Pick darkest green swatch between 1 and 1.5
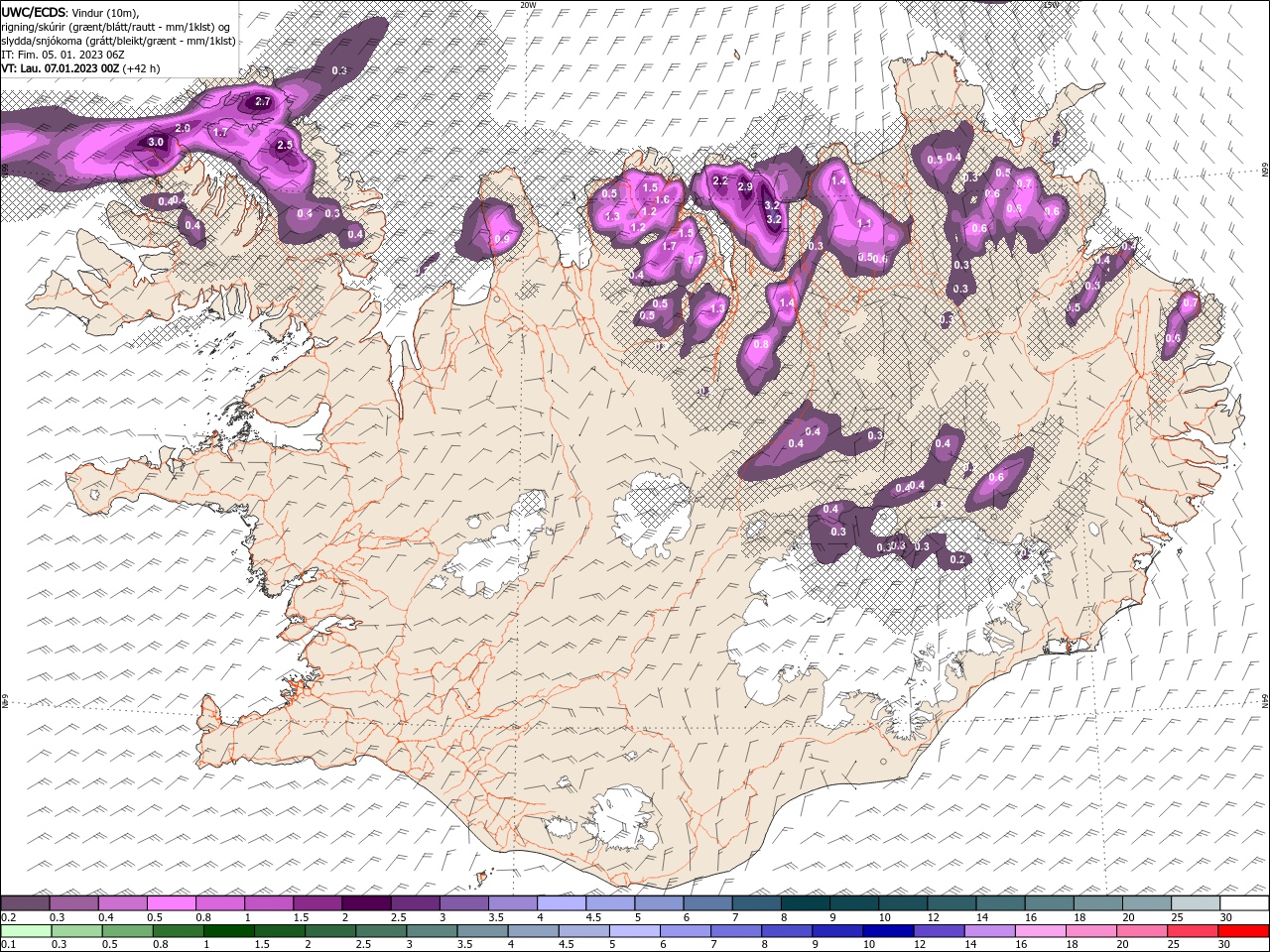The width and height of the screenshot is (1270, 952). pos(228,931)
